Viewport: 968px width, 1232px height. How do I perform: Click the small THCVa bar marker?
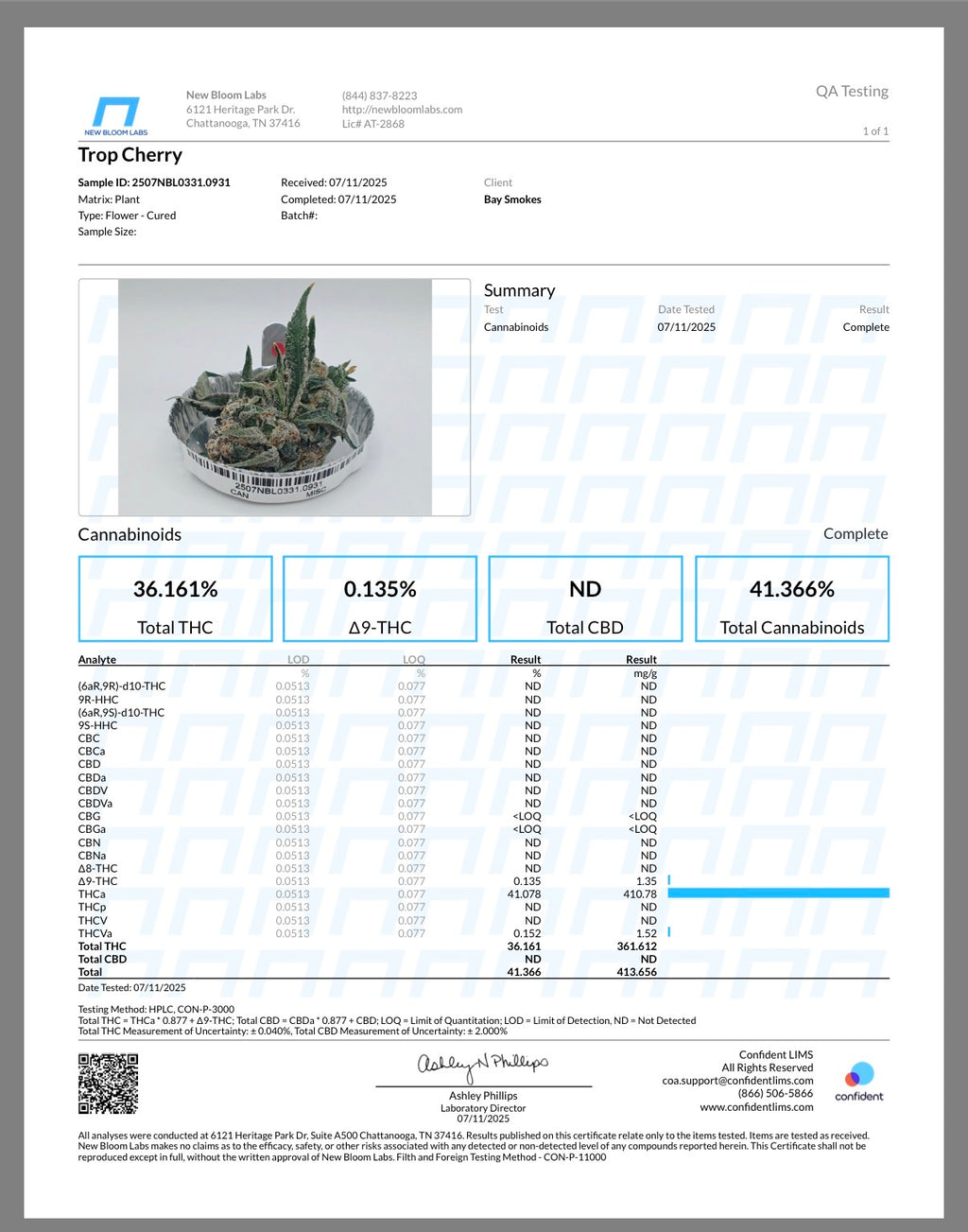(x=669, y=933)
